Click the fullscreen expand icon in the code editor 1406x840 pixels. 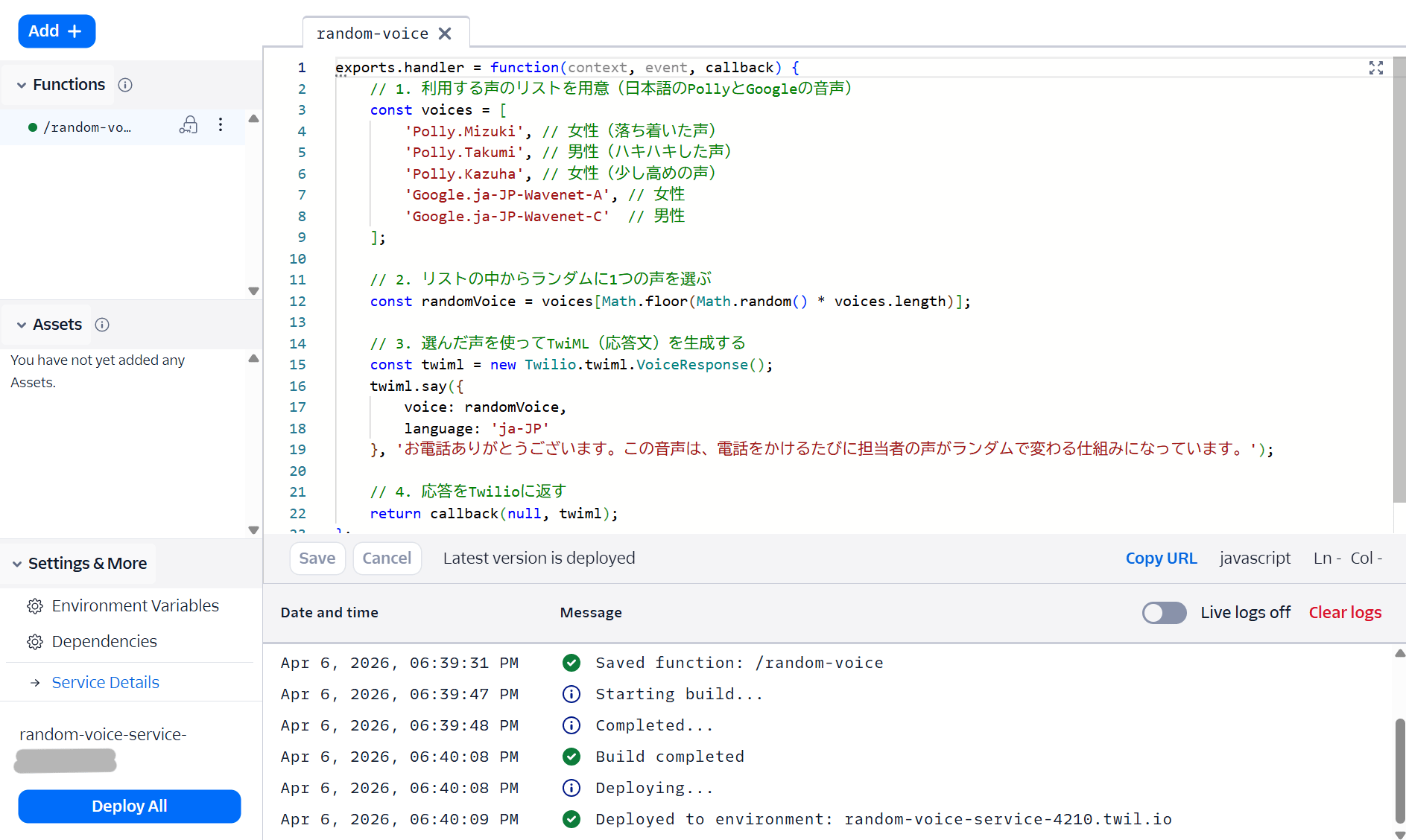click(1376, 68)
